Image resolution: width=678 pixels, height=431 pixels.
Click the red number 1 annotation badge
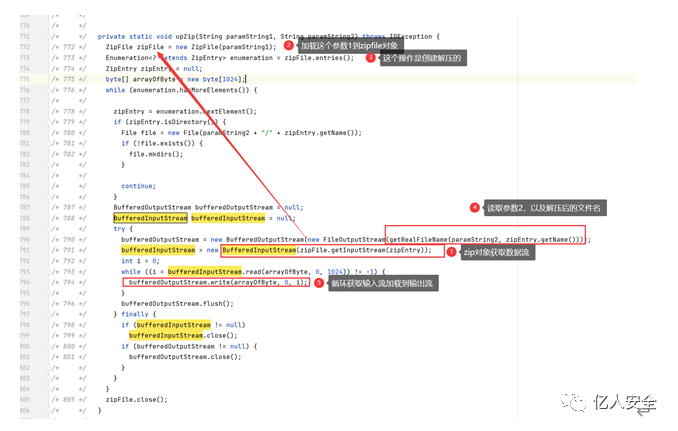(450, 252)
